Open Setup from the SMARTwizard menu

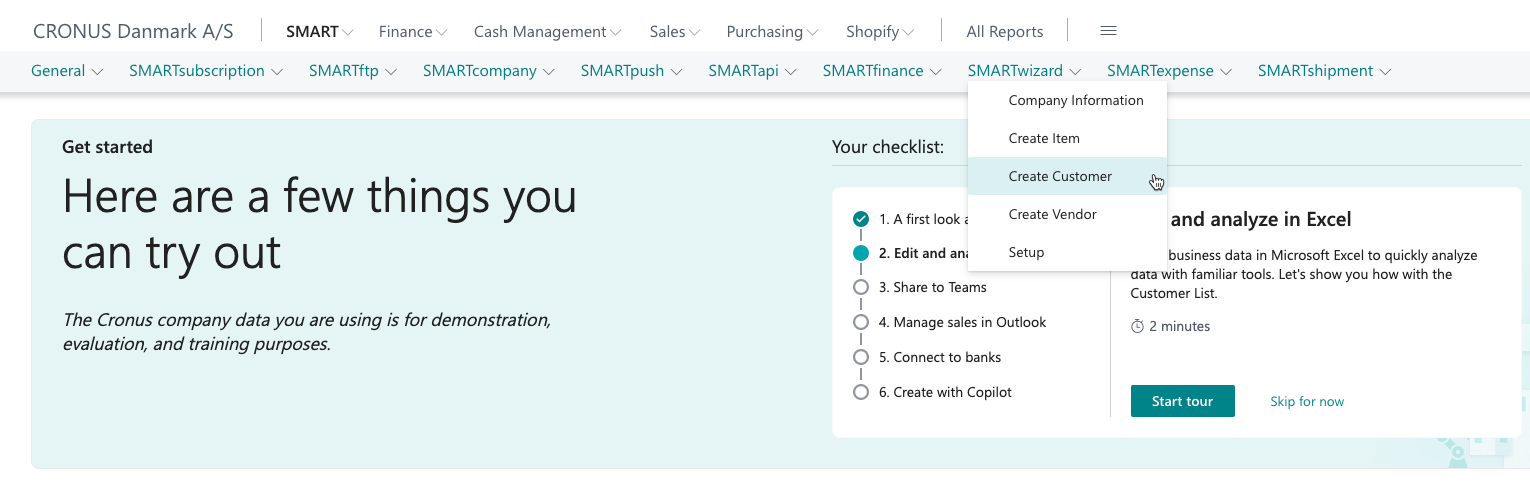pyautogui.click(x=1026, y=252)
